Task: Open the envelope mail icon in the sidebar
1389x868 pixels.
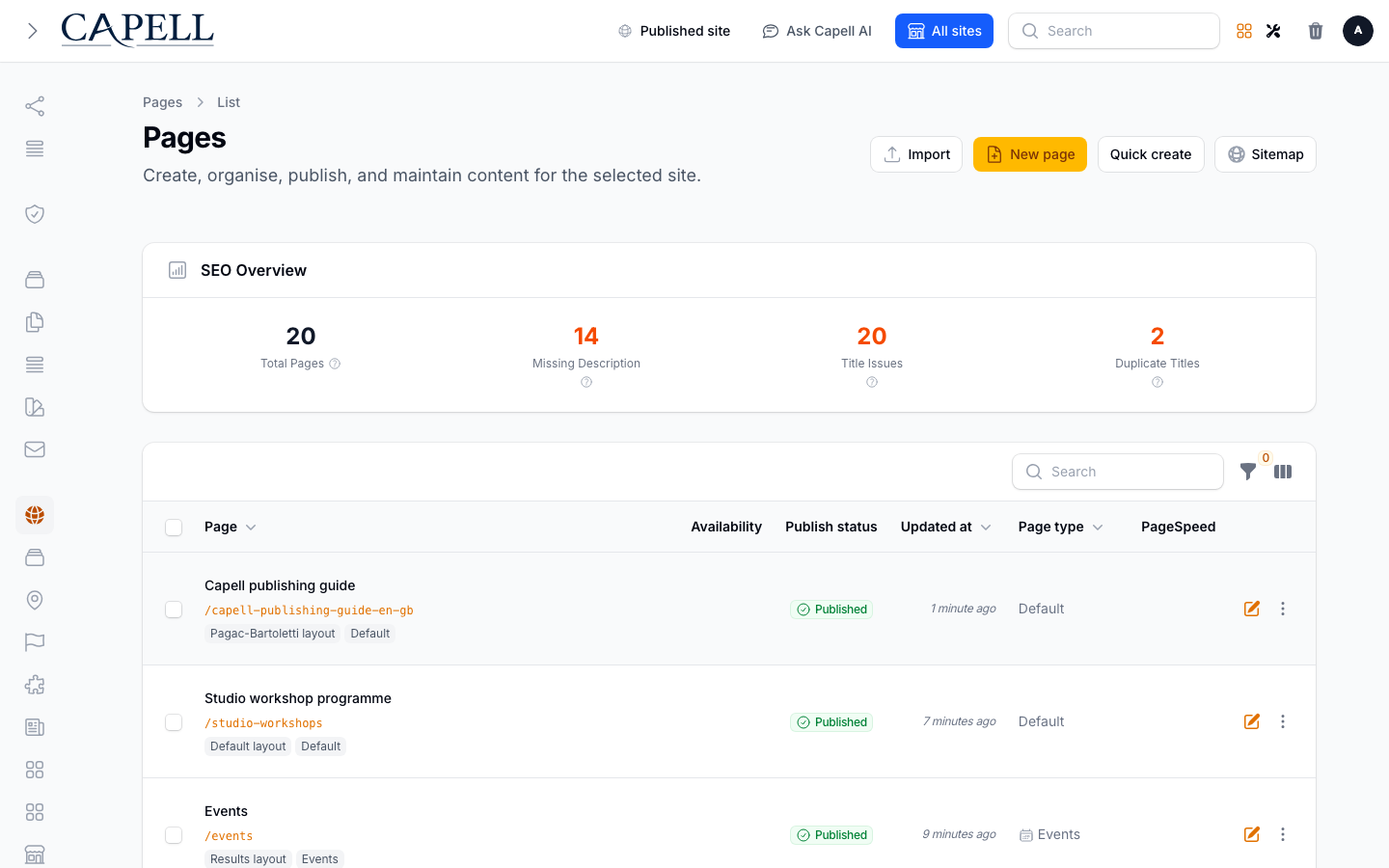Action: tap(35, 449)
